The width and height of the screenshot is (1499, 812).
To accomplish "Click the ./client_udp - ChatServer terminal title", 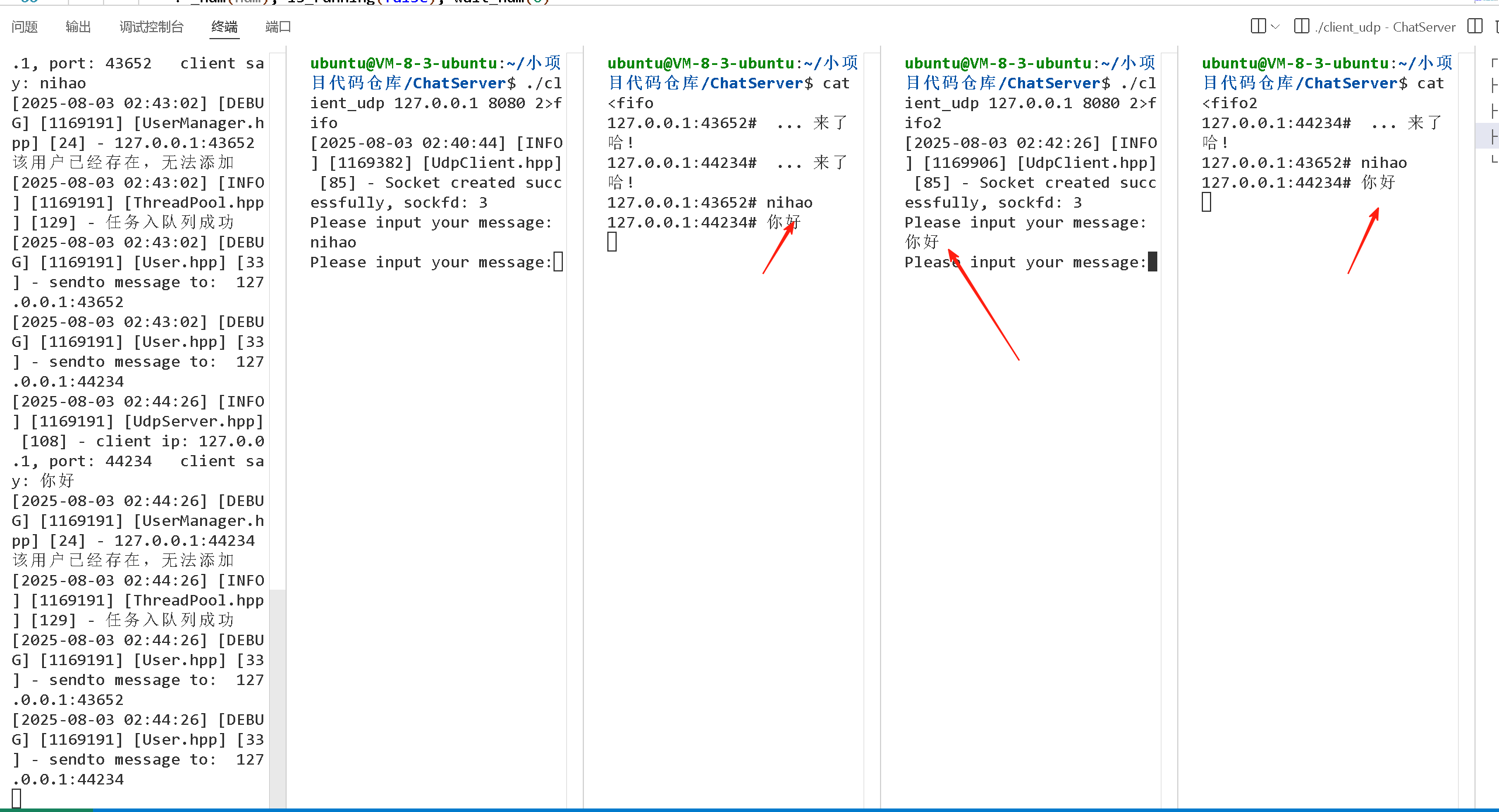I will point(1385,27).
